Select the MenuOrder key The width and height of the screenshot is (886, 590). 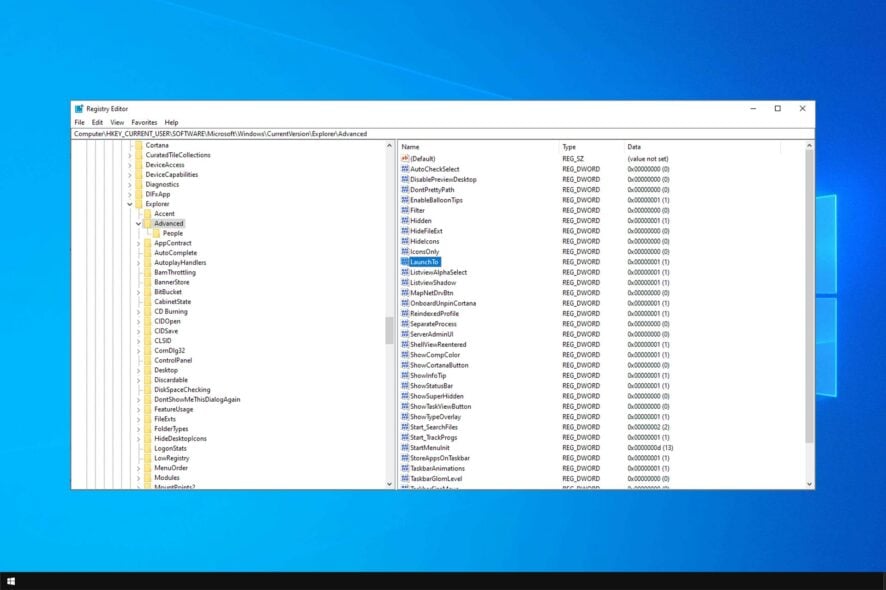[x=171, y=468]
